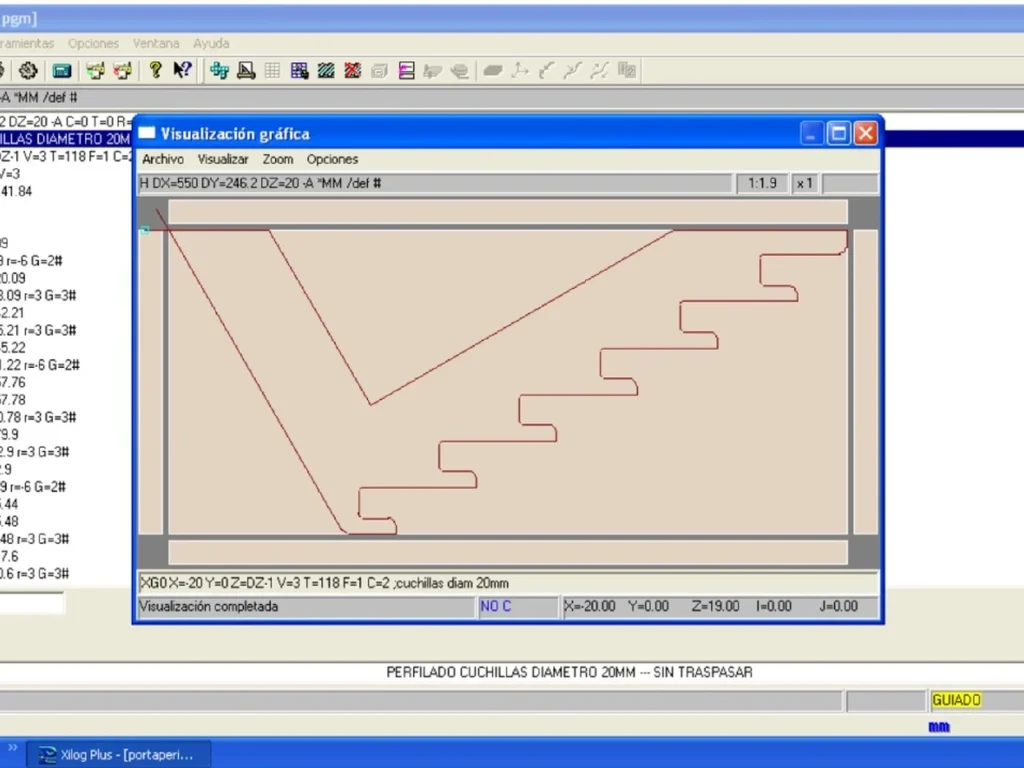The image size is (1024, 768).
Task: Select program line 48 r=3 G=3#
Action: (35, 539)
